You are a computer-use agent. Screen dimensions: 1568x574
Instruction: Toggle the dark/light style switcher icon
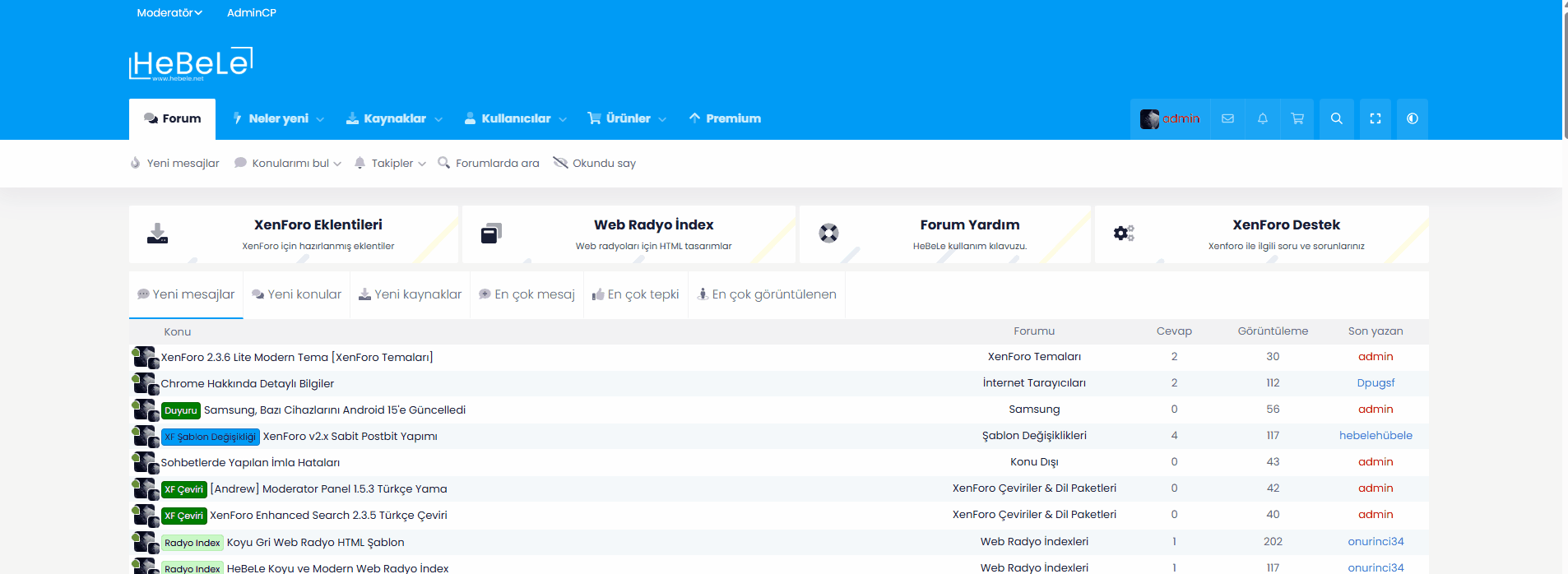(x=1413, y=118)
